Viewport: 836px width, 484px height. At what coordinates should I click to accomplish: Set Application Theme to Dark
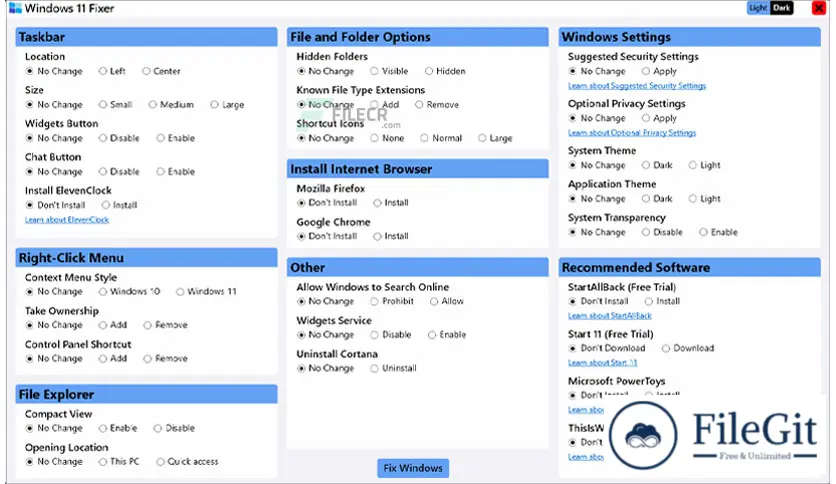coord(657,199)
